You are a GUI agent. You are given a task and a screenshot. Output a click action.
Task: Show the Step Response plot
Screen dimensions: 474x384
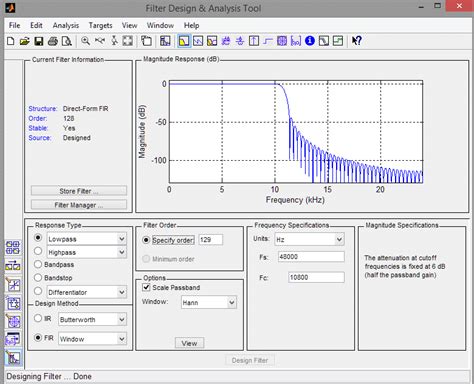click(268, 41)
